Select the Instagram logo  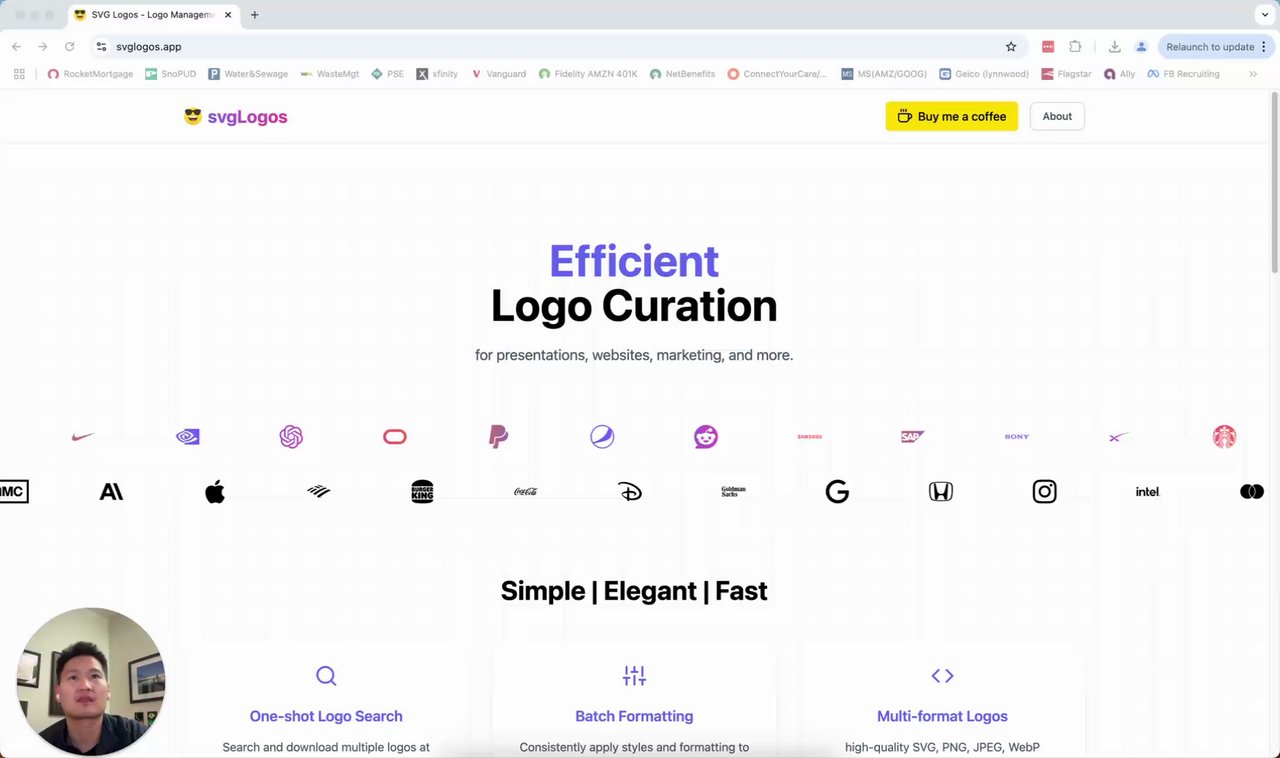pos(1045,491)
